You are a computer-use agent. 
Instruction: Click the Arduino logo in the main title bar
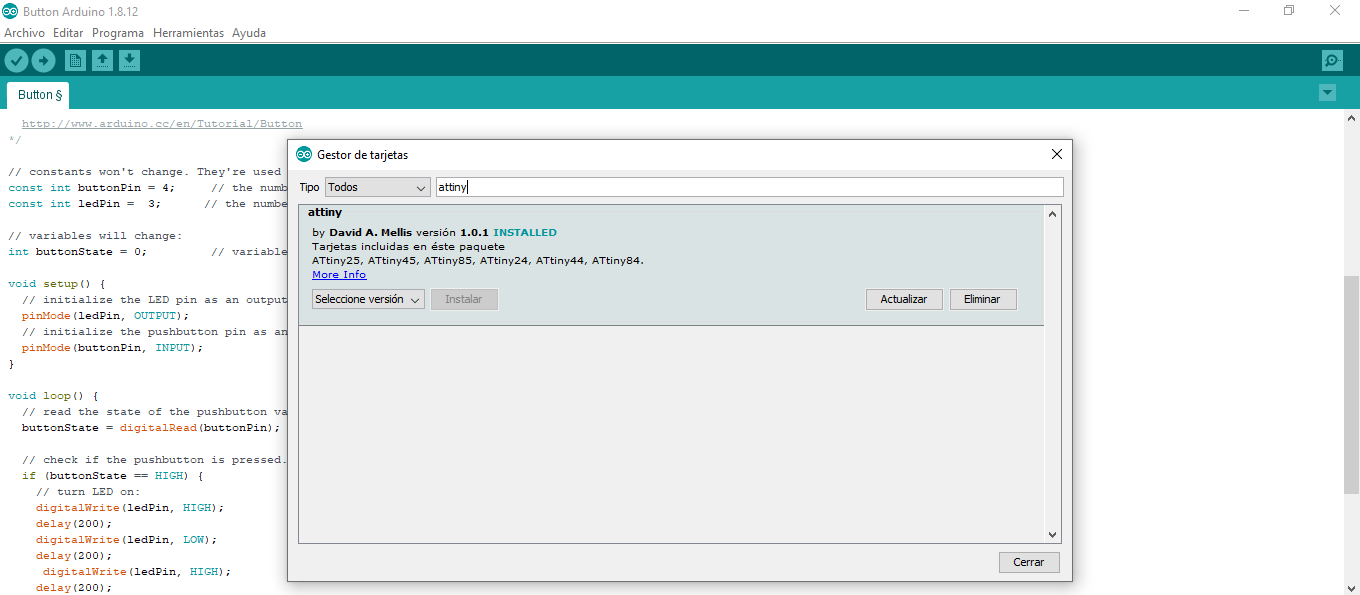[x=10, y=10]
